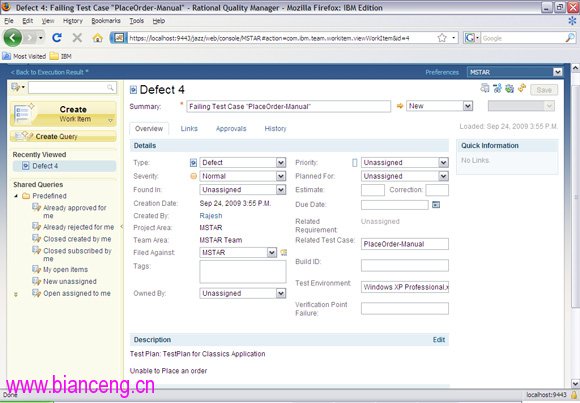Open the New unassigned query
Viewport: 580px width, 403px height.
[70, 282]
